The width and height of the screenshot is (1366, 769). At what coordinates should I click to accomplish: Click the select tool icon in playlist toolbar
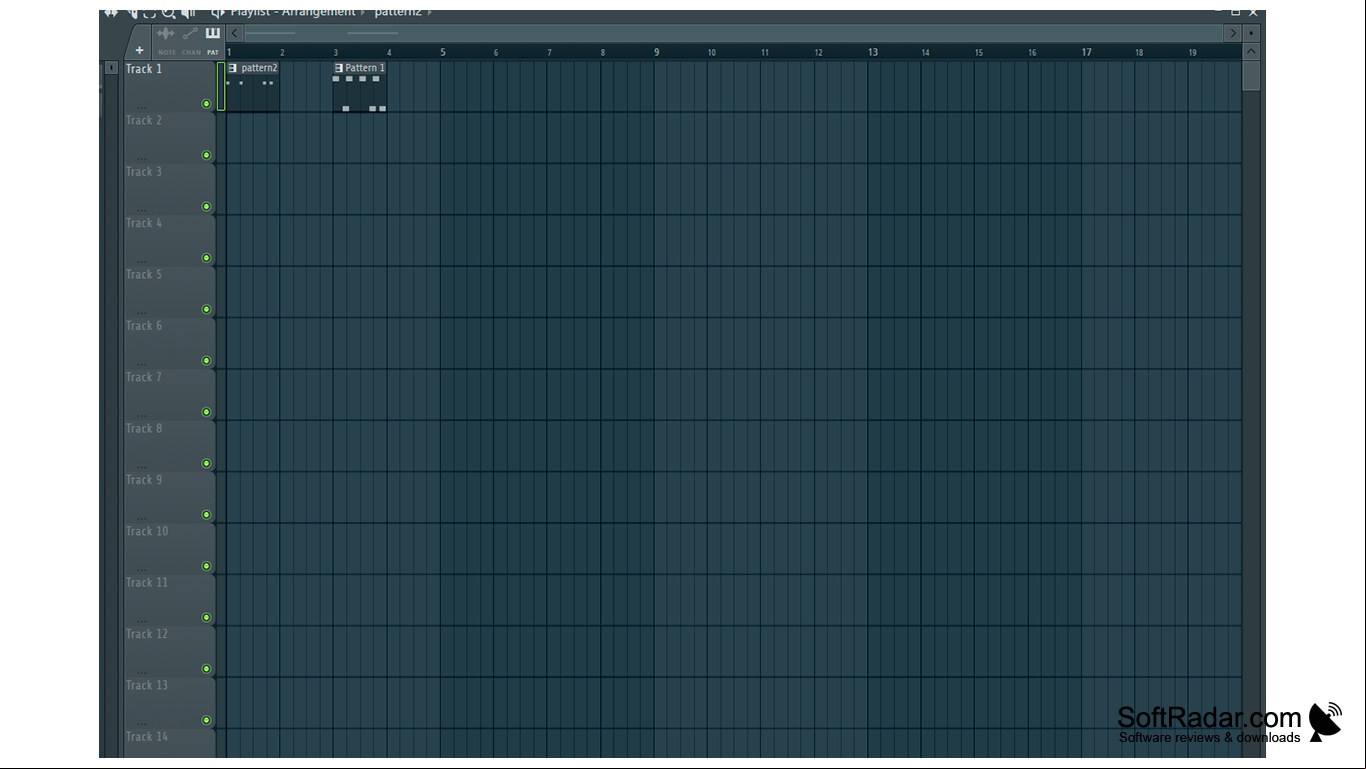(x=149, y=13)
